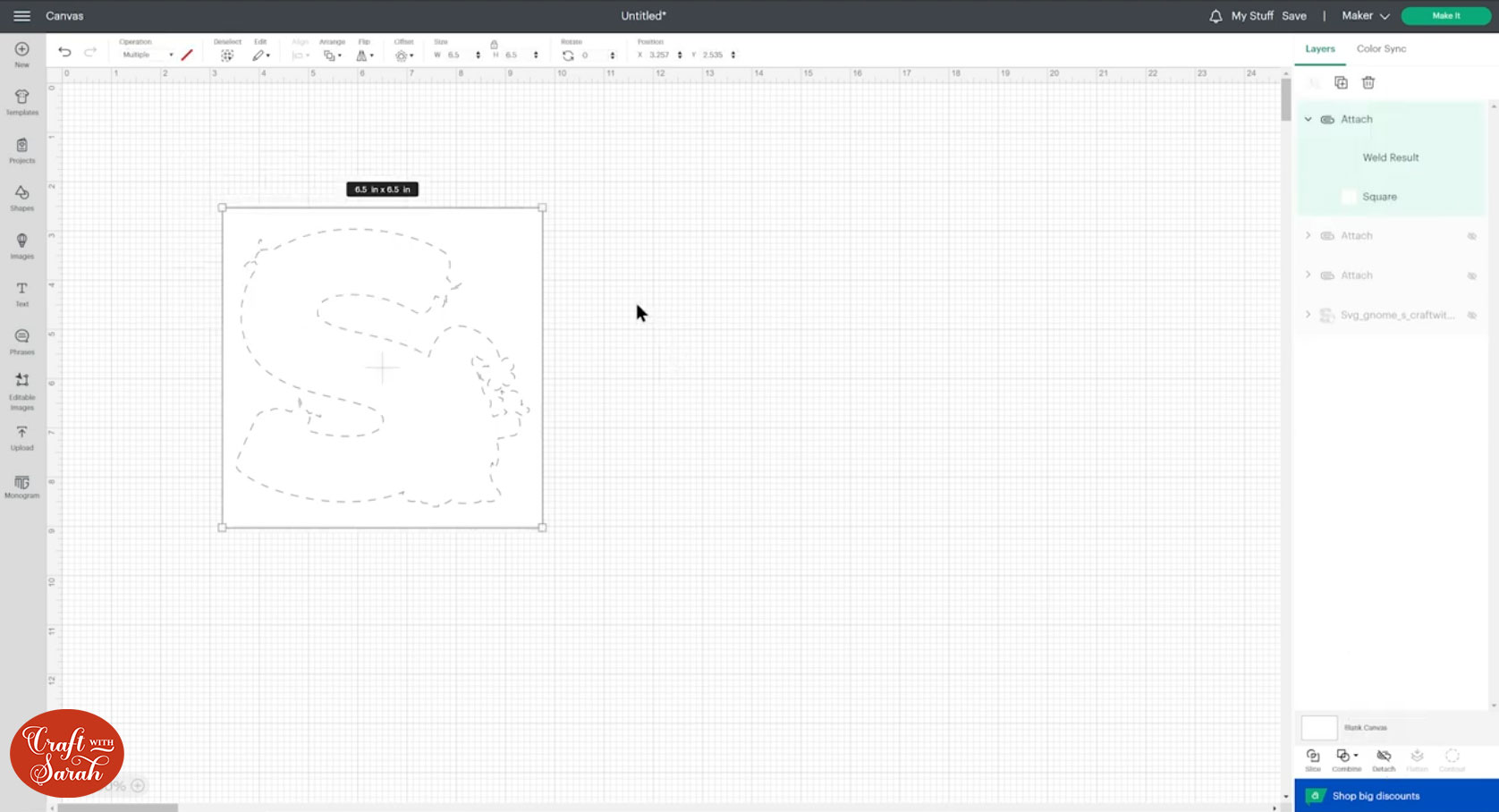The width and height of the screenshot is (1499, 812).
Task: Click the Contour tool
Action: pyautogui.click(x=1452, y=760)
